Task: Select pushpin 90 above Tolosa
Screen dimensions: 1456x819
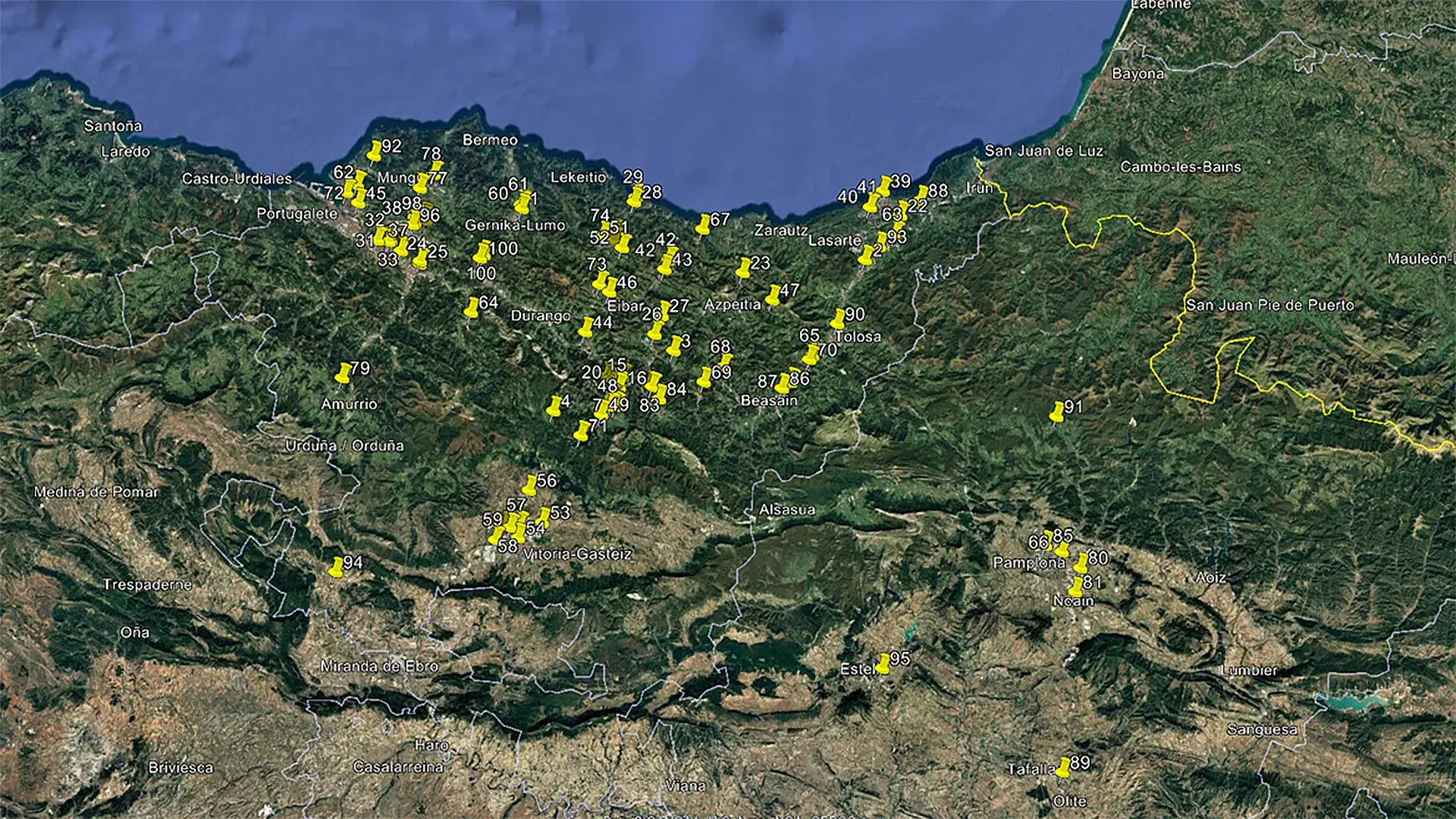Action: point(838,319)
